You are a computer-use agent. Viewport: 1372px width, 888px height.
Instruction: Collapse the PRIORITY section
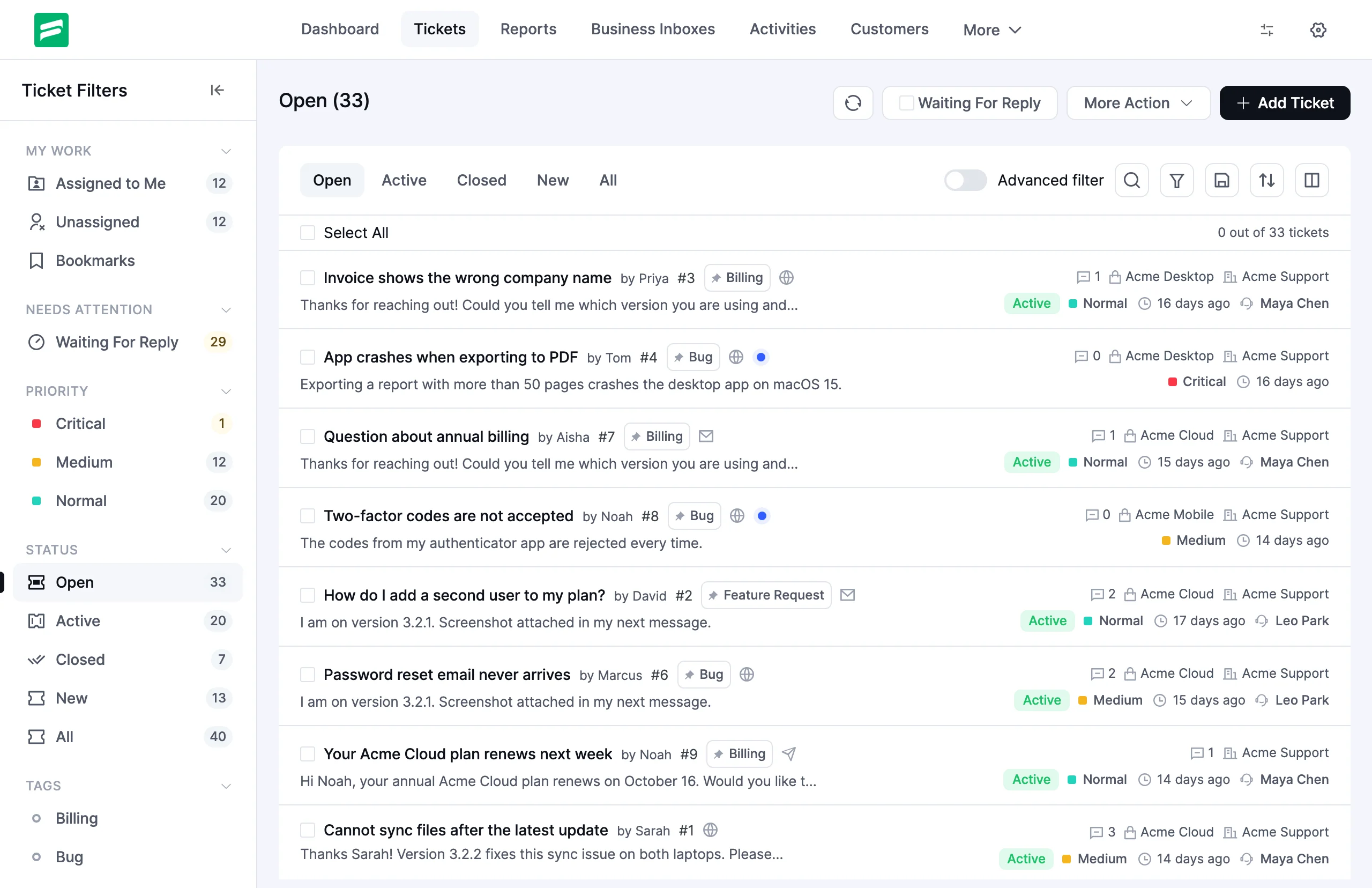[x=226, y=391]
